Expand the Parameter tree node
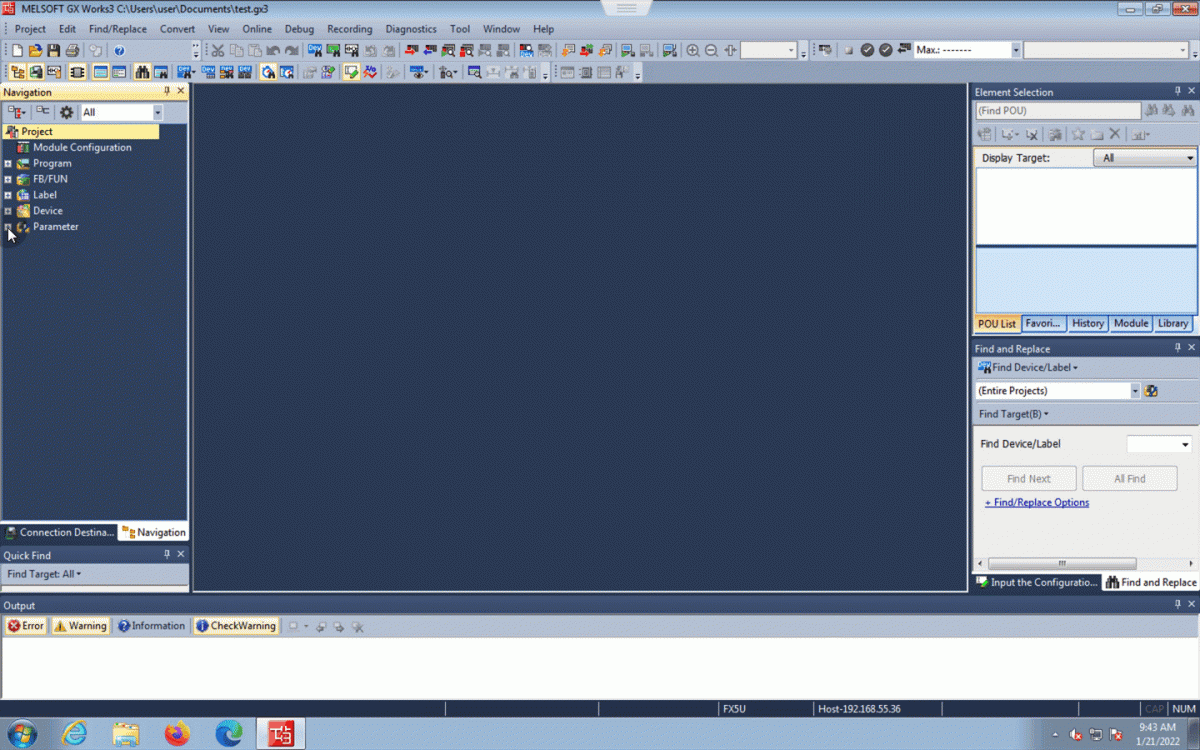This screenshot has width=1200, height=750. pyautogui.click(x=8, y=227)
